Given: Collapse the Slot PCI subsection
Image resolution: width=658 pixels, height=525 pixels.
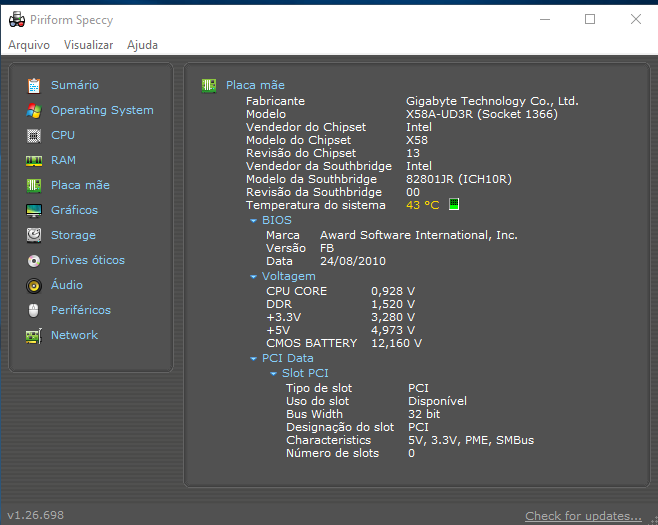Looking at the screenshot, I should pos(274,373).
